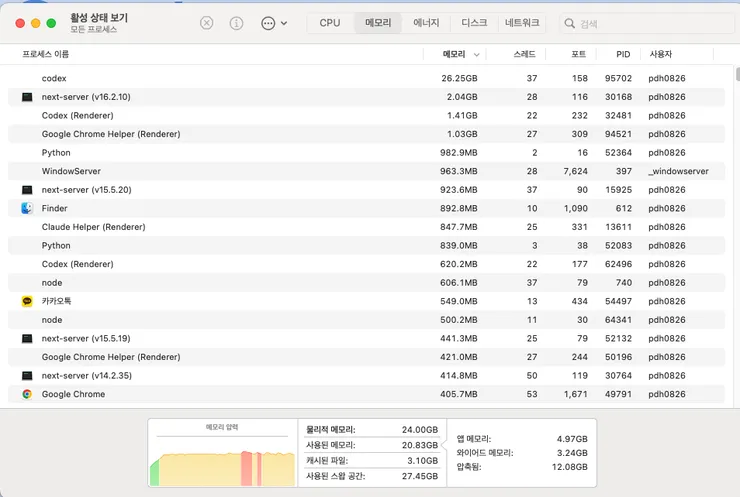Click 사용된 스왑 공간 27.45GB entry
The height and width of the screenshot is (497, 740).
(372, 476)
